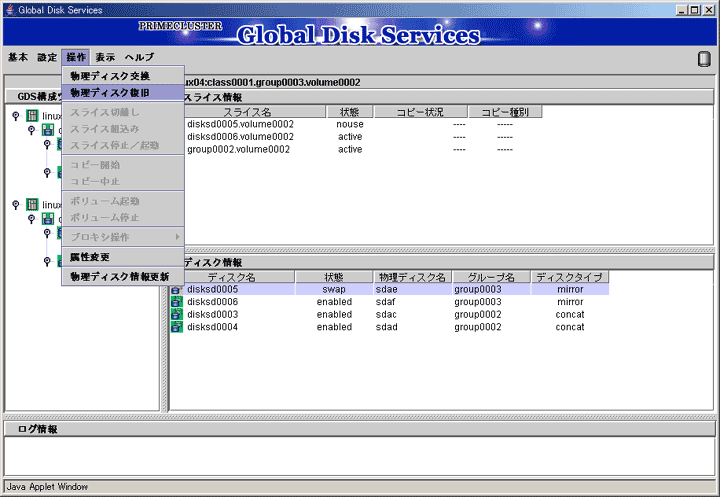Viewport: 720px width, 497px height.
Task: Click disk icon next to disksd0005
Action: 177,290
